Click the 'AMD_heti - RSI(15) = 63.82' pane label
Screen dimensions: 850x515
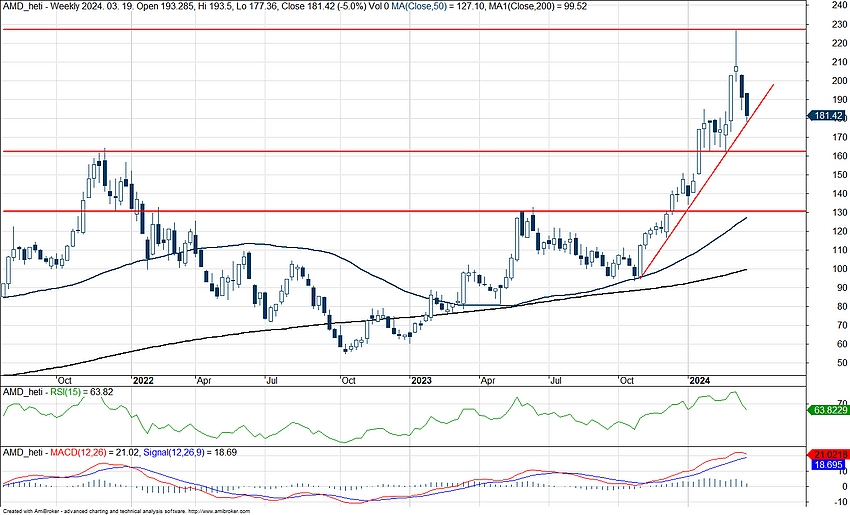pyautogui.click(x=58, y=392)
